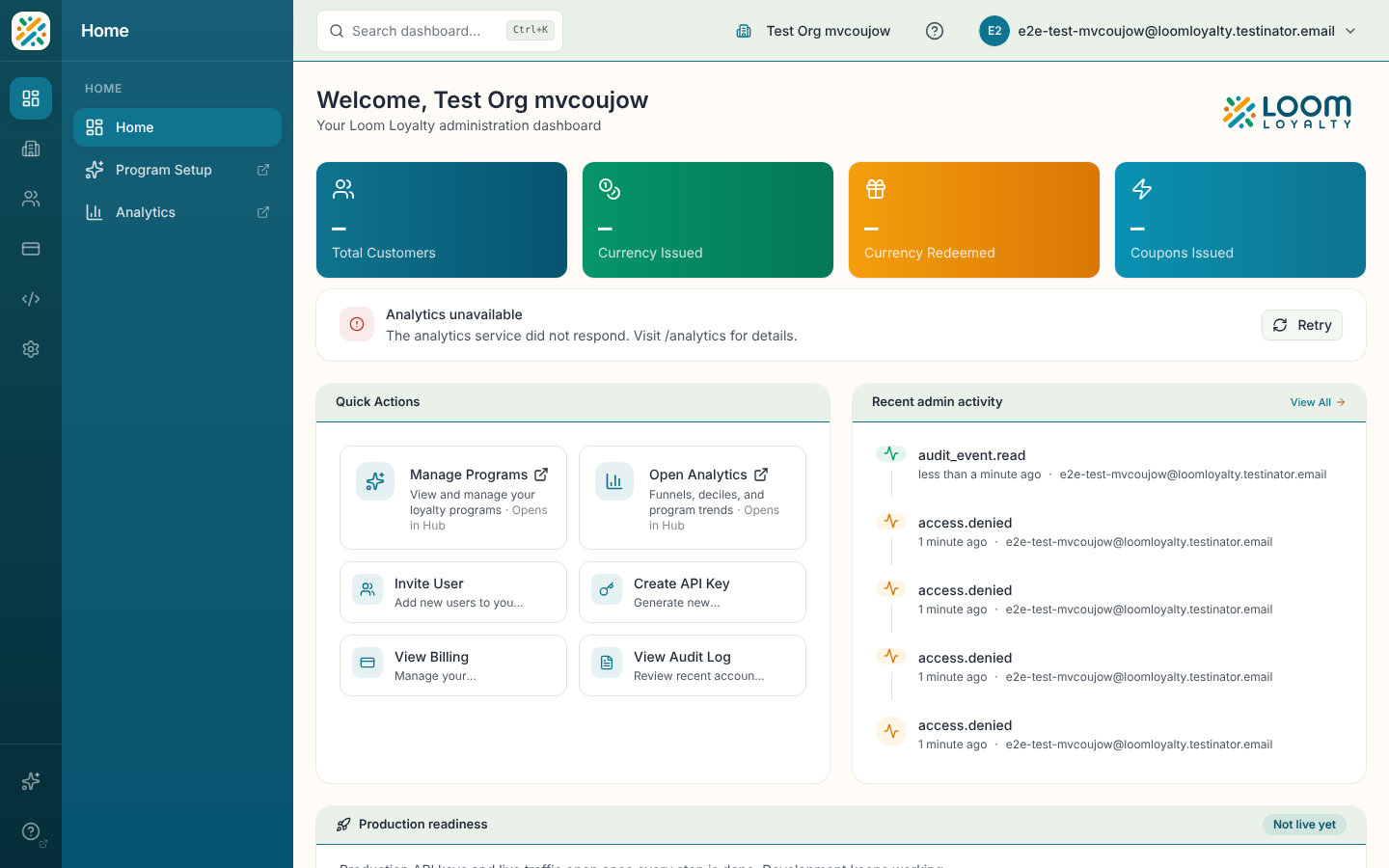Click the Create API Key quick action
The height and width of the screenshot is (868, 1389).
point(693,592)
